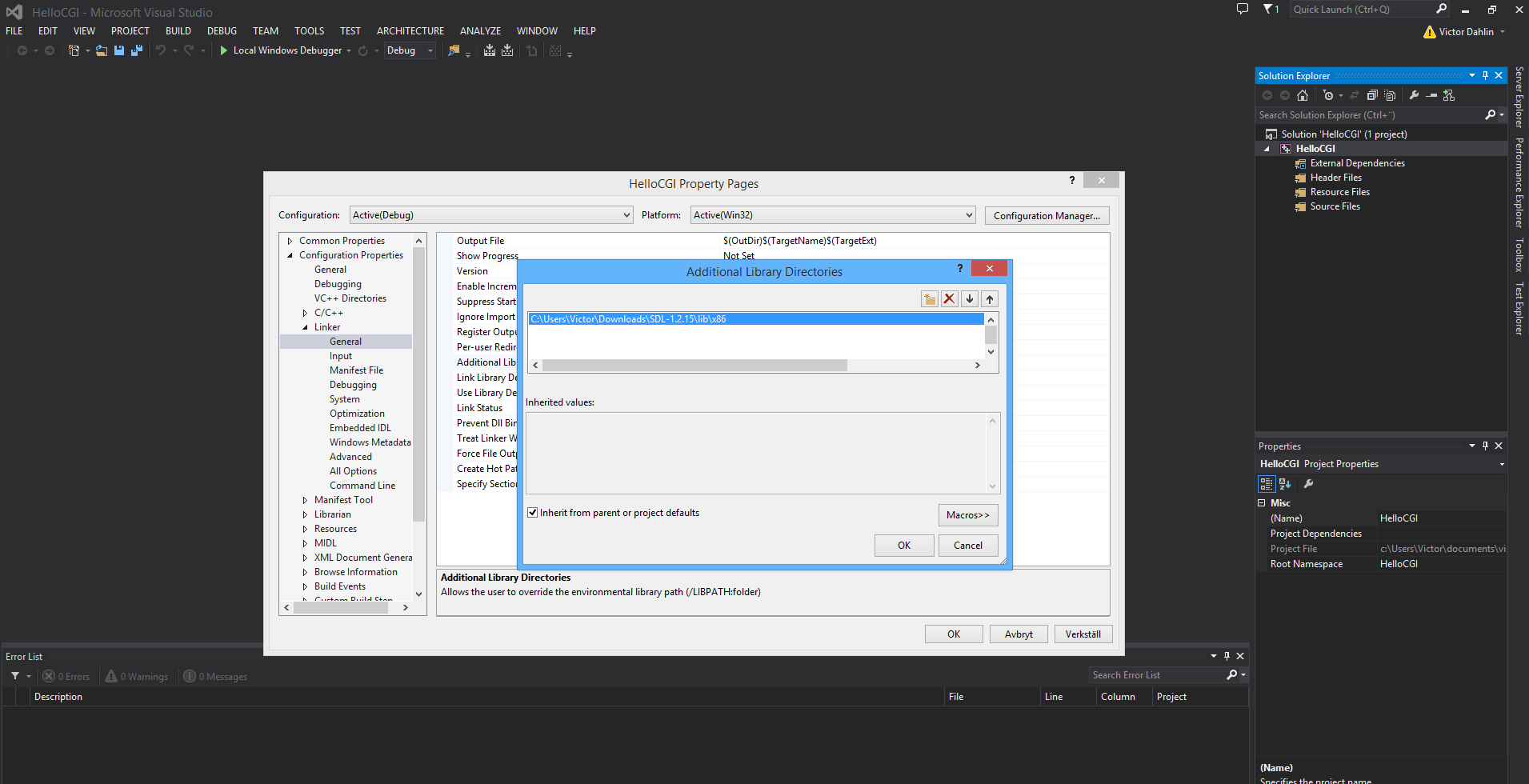Move line down arrow icon in library dialog
This screenshot has width=1529, height=784.
pyautogui.click(x=970, y=298)
